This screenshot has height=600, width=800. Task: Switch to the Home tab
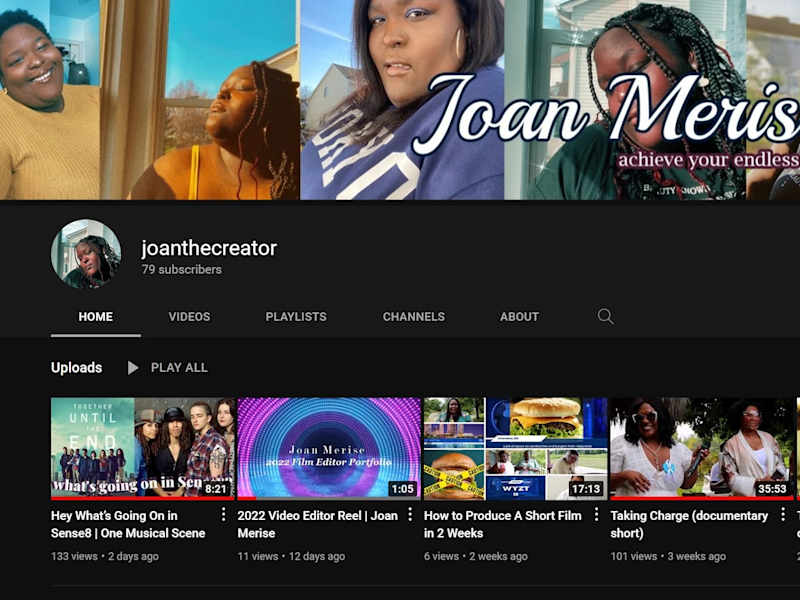pyautogui.click(x=95, y=317)
